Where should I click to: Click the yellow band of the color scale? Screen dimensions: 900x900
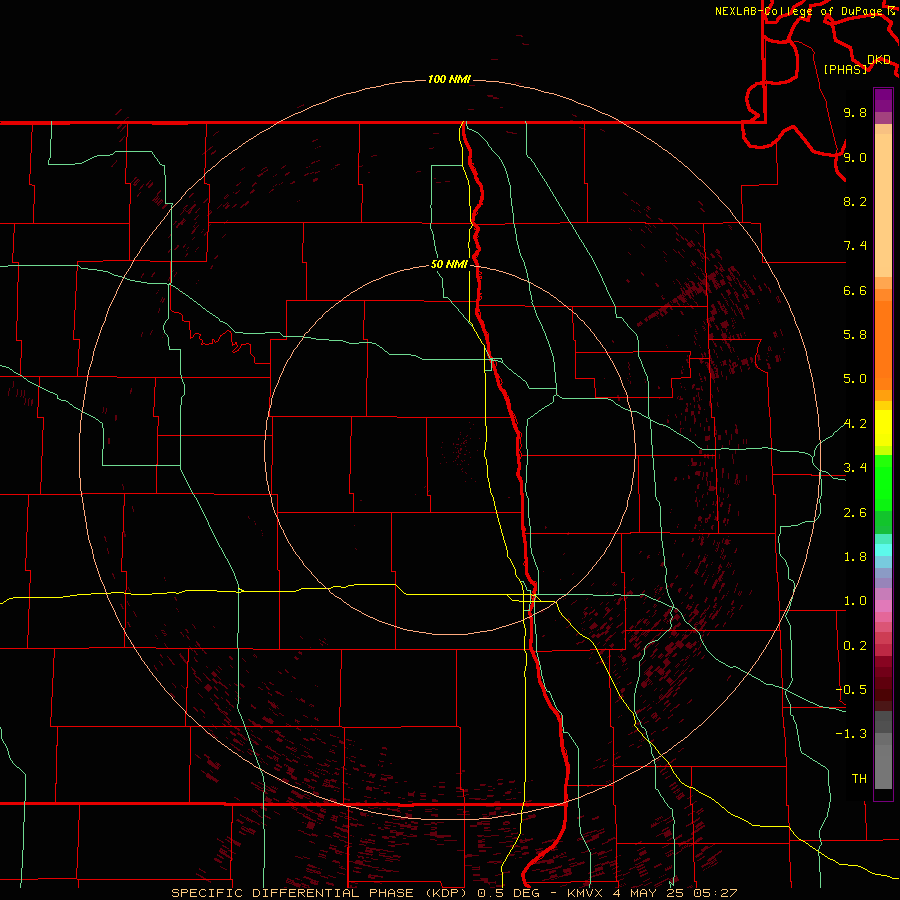[x=883, y=428]
